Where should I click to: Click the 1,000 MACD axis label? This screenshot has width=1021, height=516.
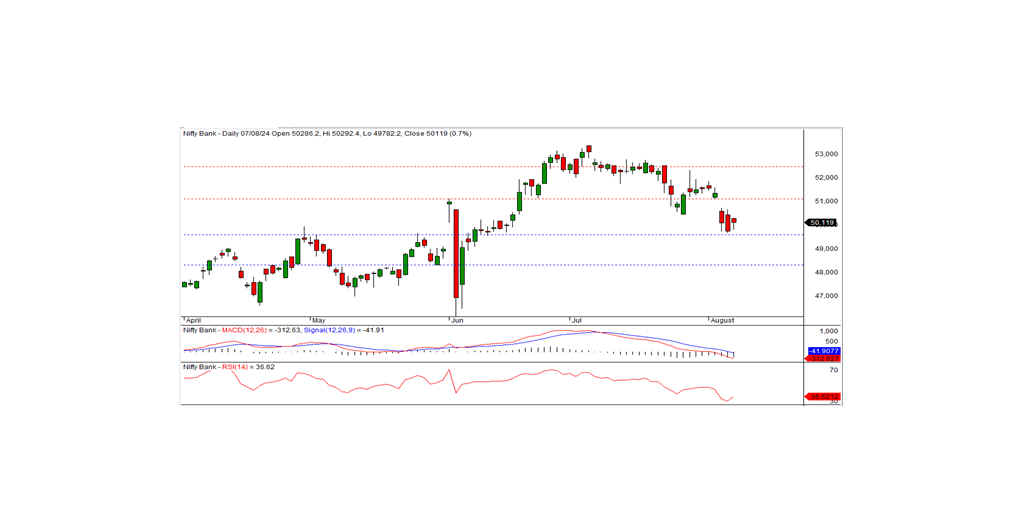[831, 331]
